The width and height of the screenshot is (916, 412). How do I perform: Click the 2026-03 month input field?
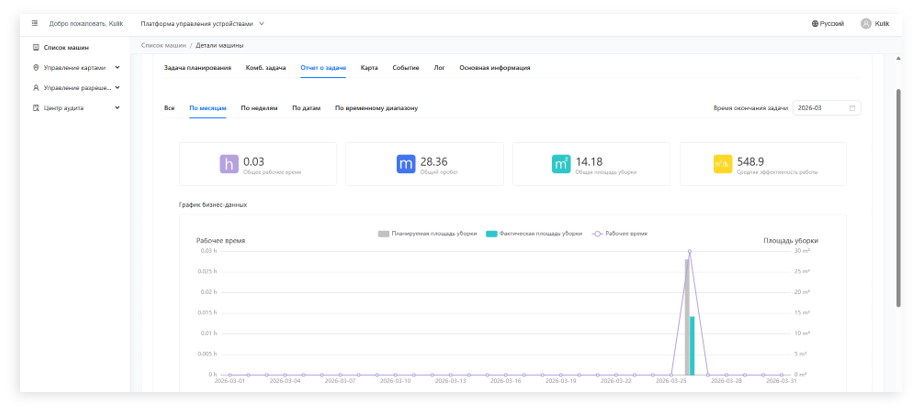tap(827, 108)
